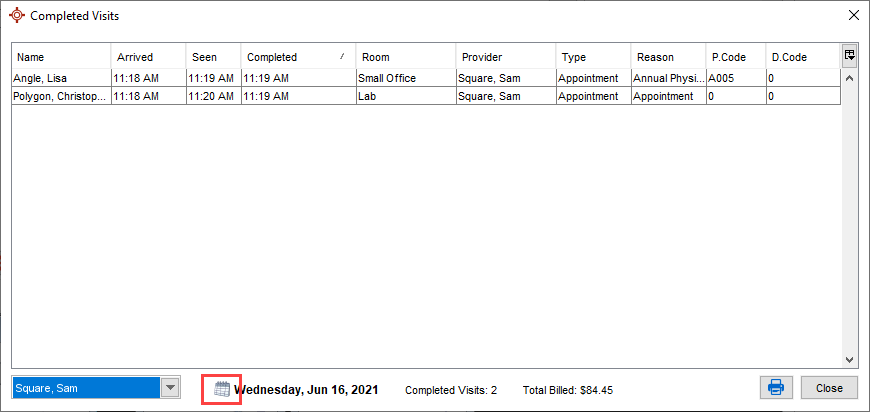Click the Lab room cell
Viewport: 870px width, 412px height.
[406, 96]
